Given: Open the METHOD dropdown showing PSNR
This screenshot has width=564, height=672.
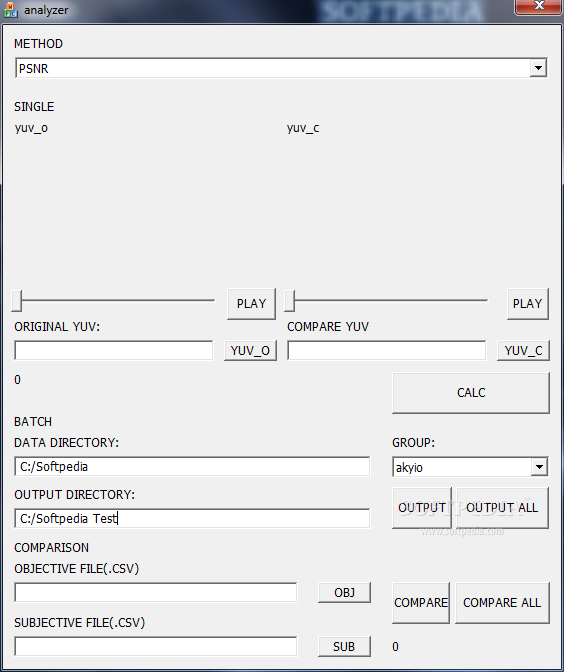Looking at the screenshot, I should coord(281,68).
